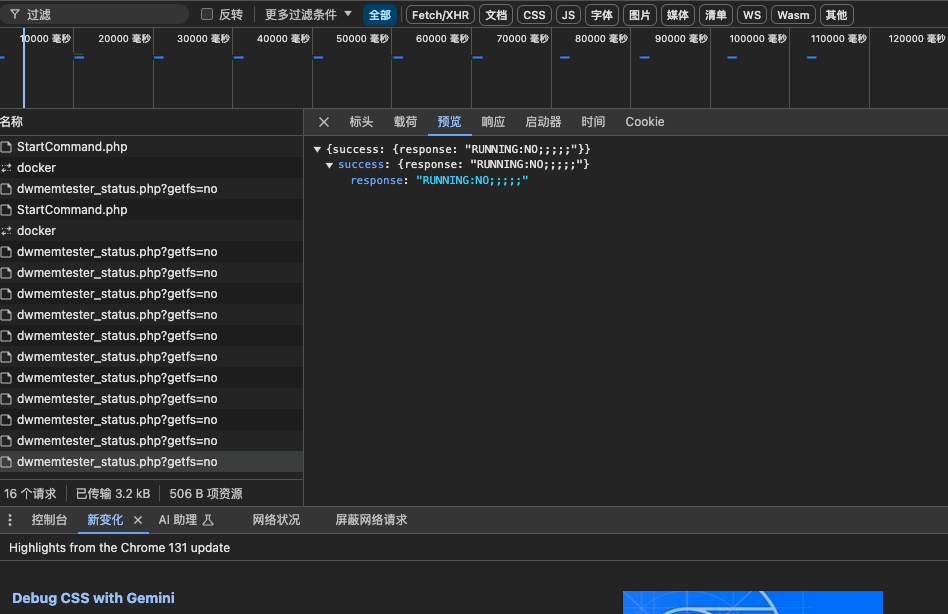Click the filter funnel icon
Screen dimensions: 948x614
click(15, 14)
